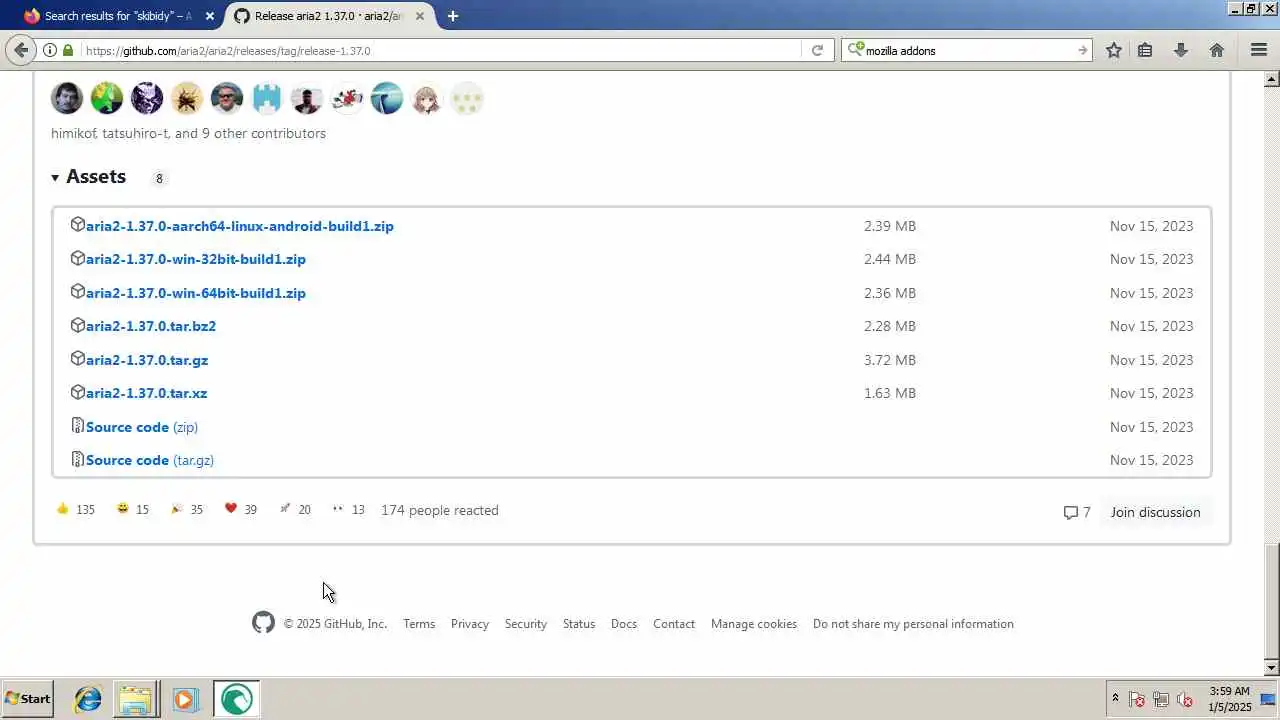Click the search go arrow icon
The height and width of the screenshot is (720, 1280).
pos(1082,50)
